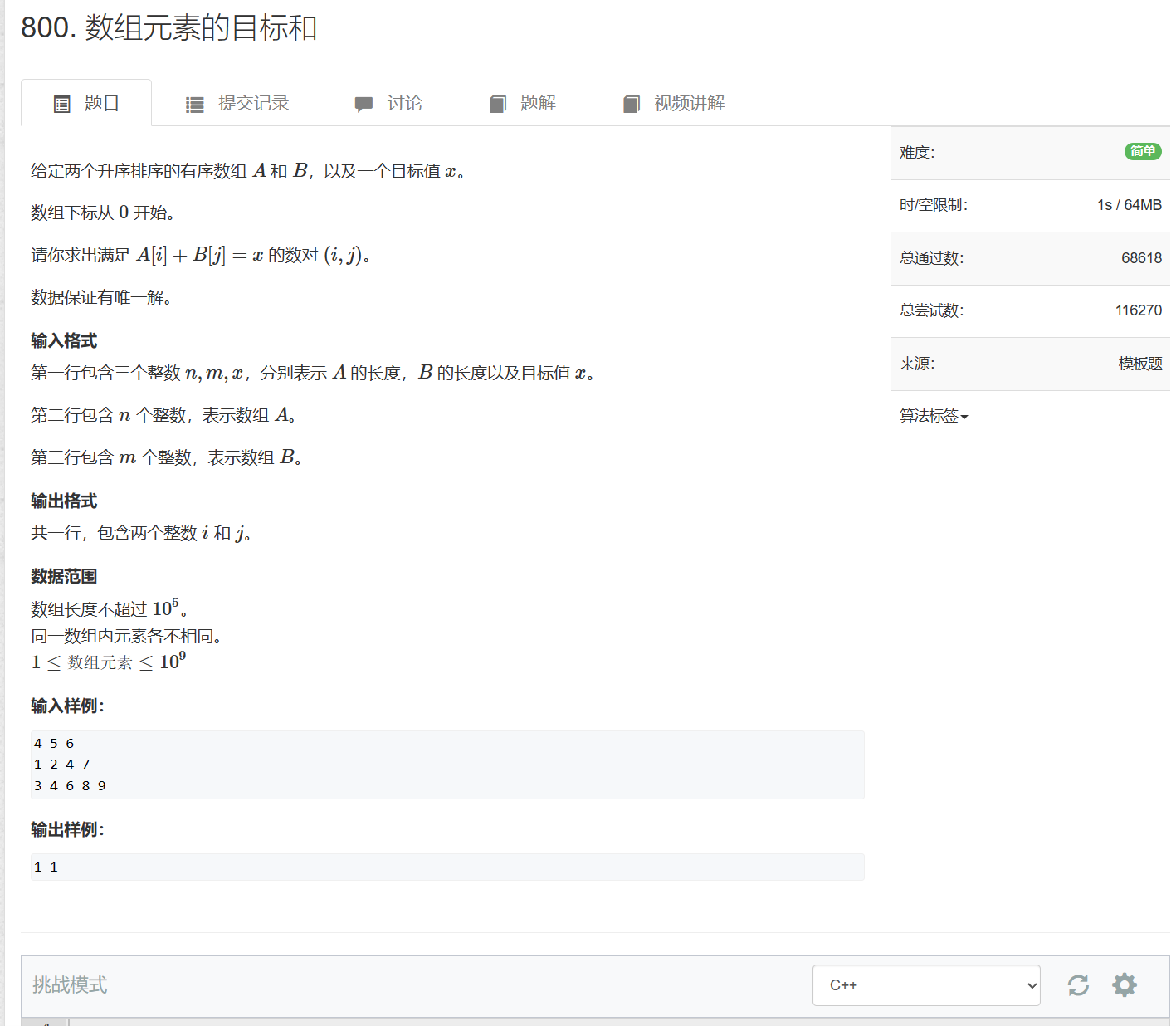Viewport: 1176px width, 1026px height.
Task: Open the 讨论 tab
Action: pos(388,103)
